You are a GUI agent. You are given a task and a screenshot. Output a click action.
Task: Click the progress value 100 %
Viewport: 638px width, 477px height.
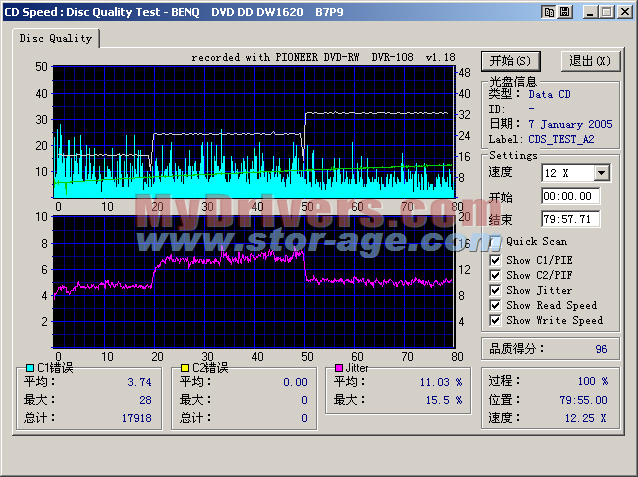point(593,381)
